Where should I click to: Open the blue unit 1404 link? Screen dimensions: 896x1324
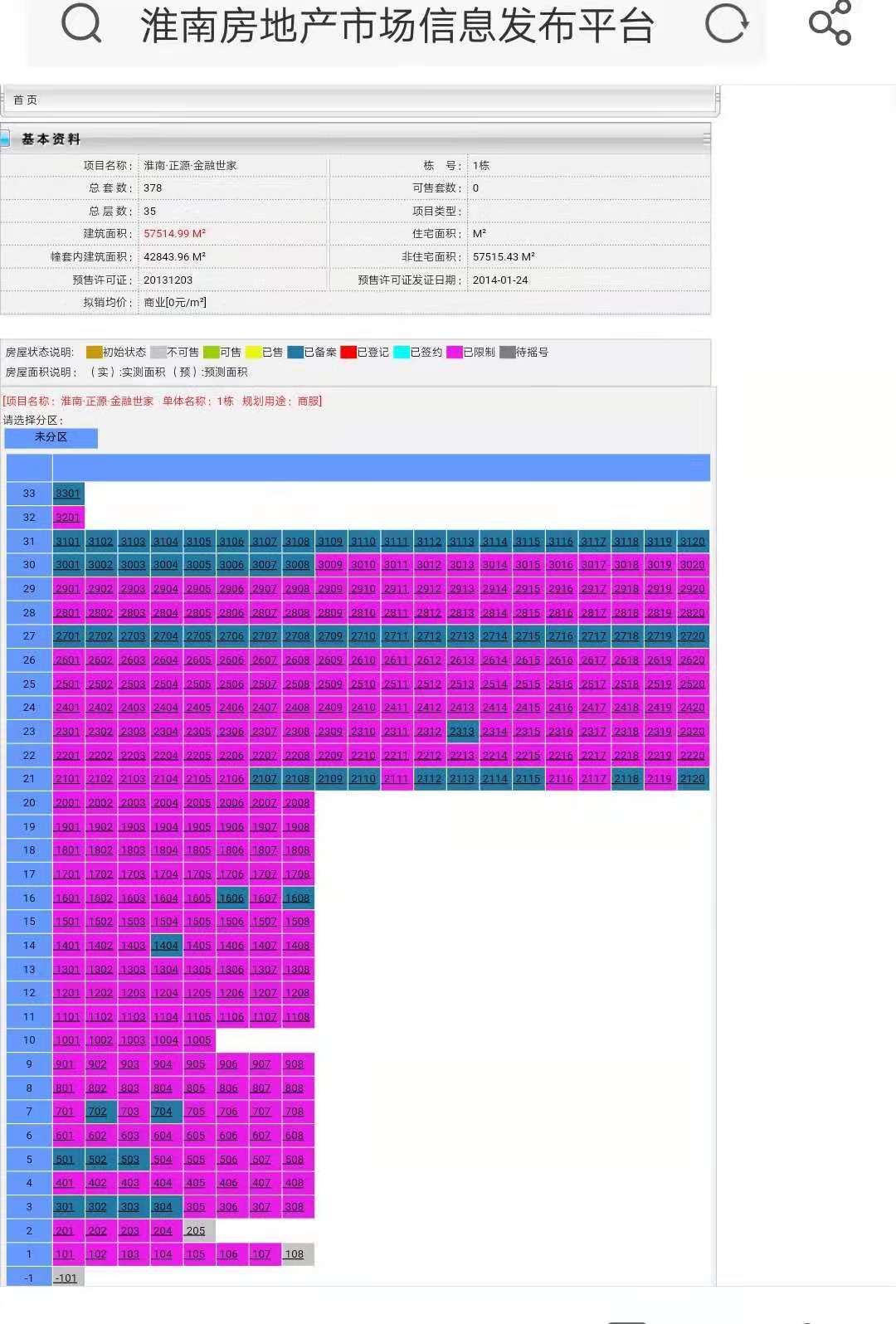pos(166,946)
